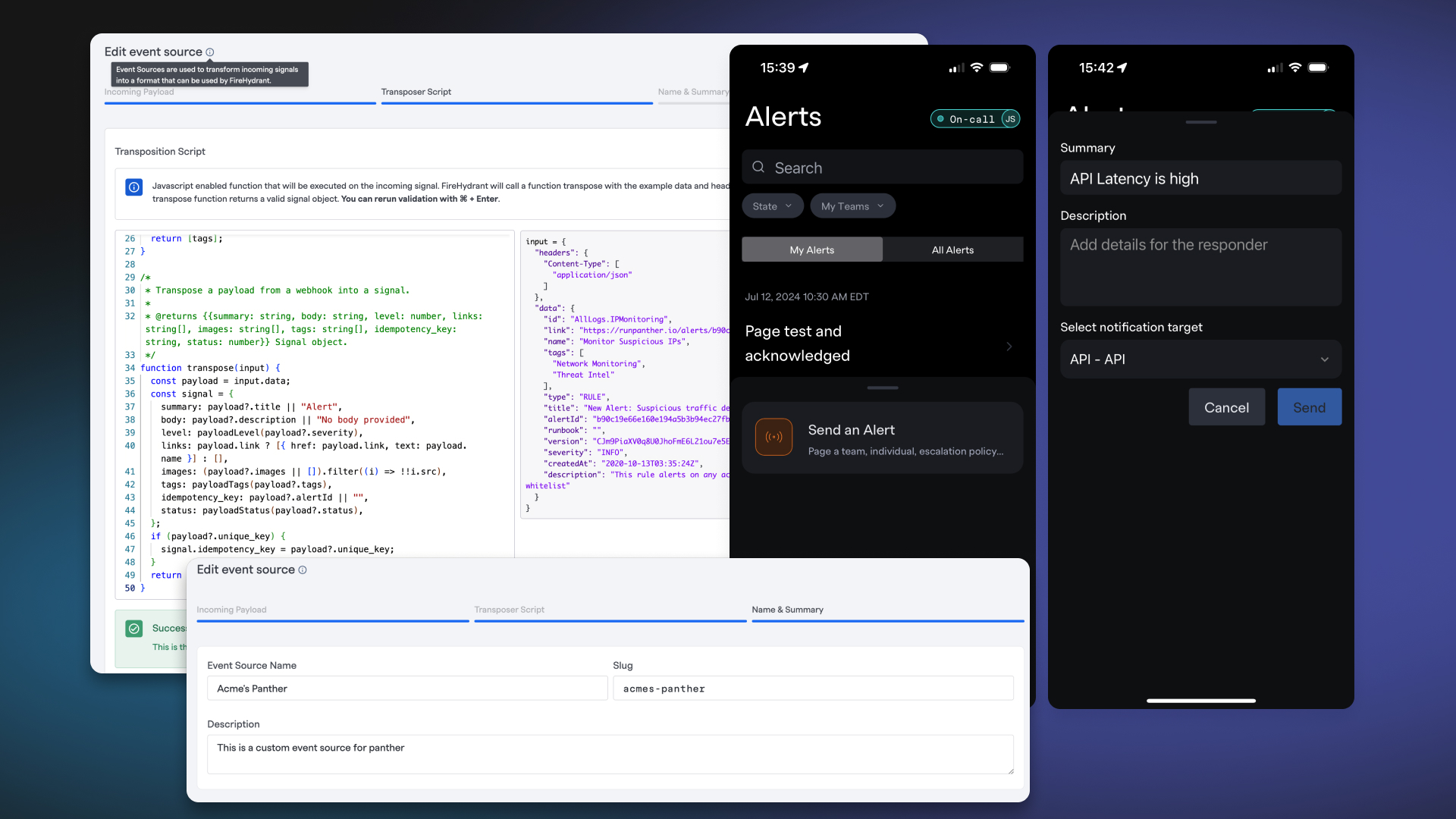This screenshot has height=819, width=1456.
Task: Tap the location arrow icon next to 15:39
Action: (x=804, y=67)
